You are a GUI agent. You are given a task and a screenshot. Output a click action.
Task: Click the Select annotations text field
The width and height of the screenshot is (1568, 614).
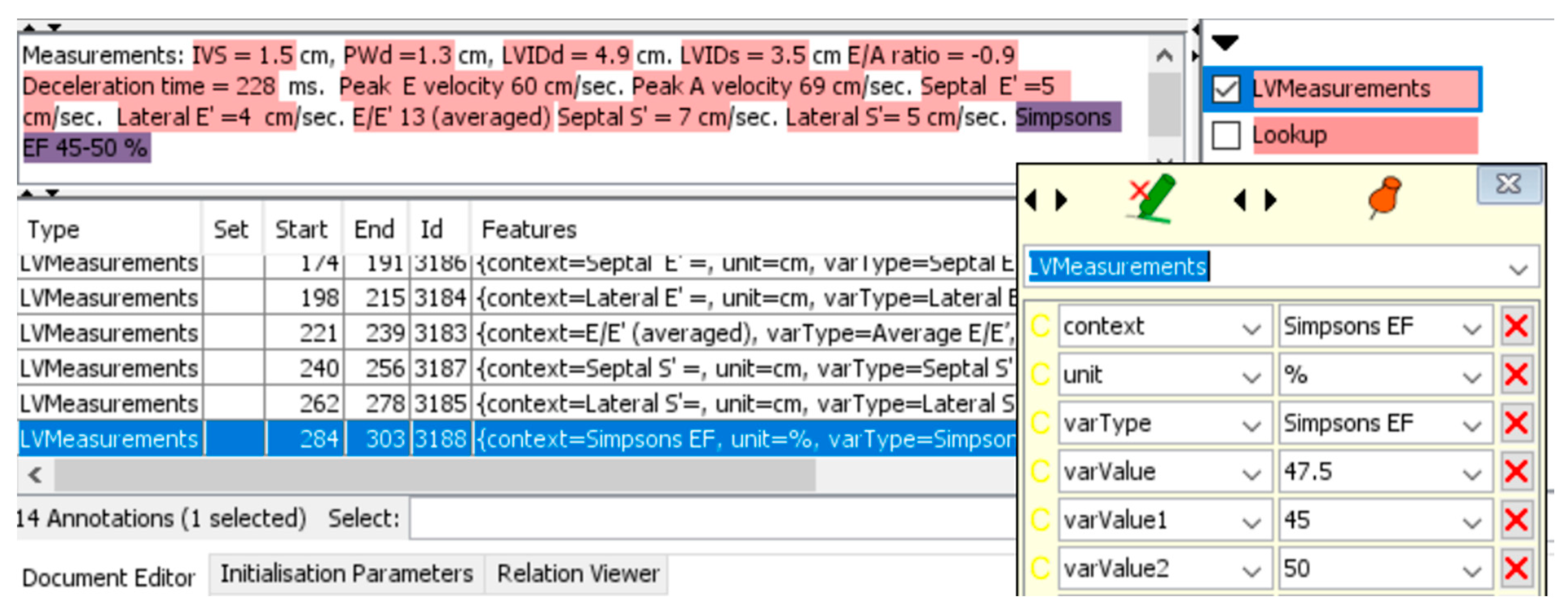pyautogui.click(x=712, y=519)
